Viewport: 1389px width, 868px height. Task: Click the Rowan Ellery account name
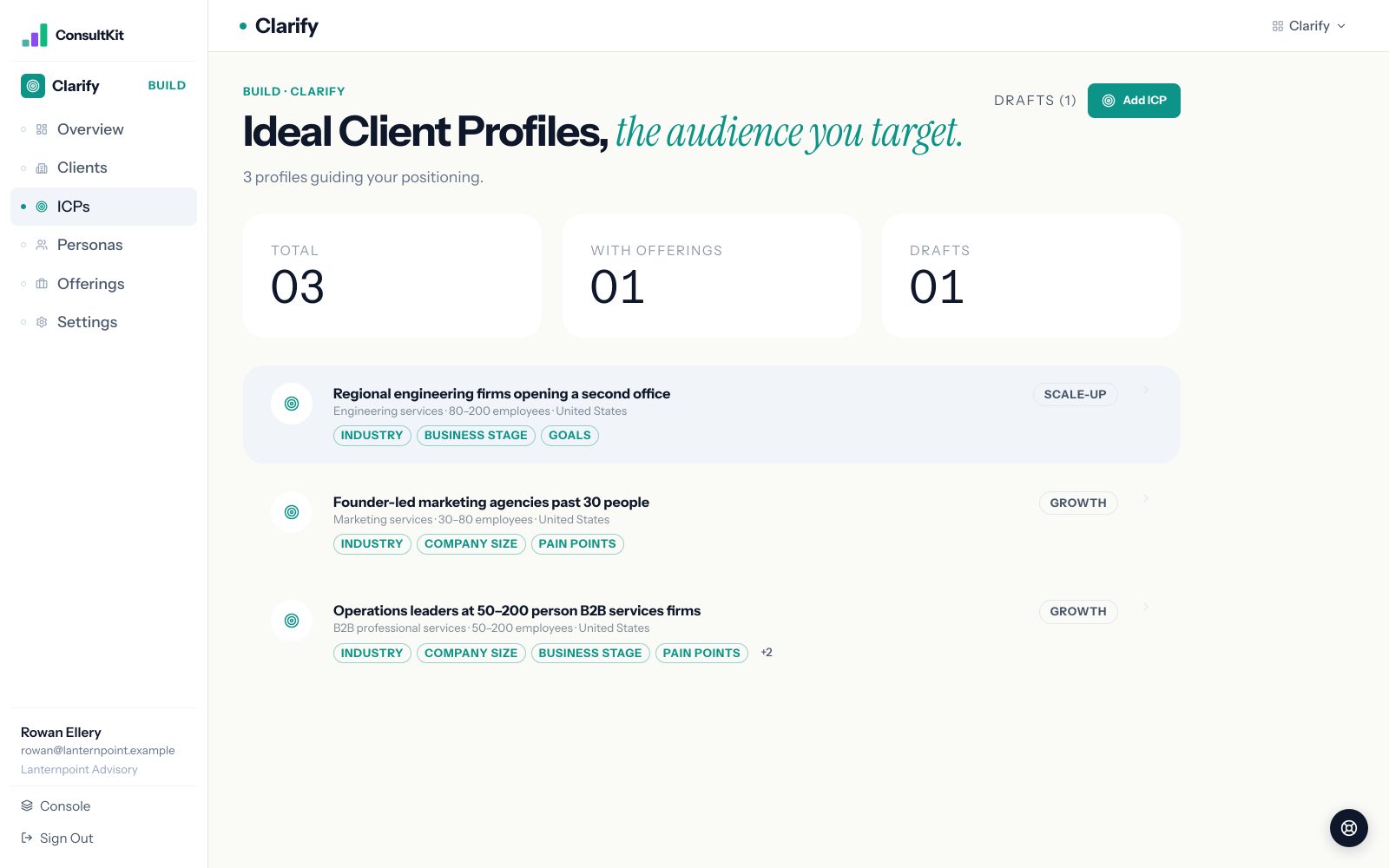point(61,733)
